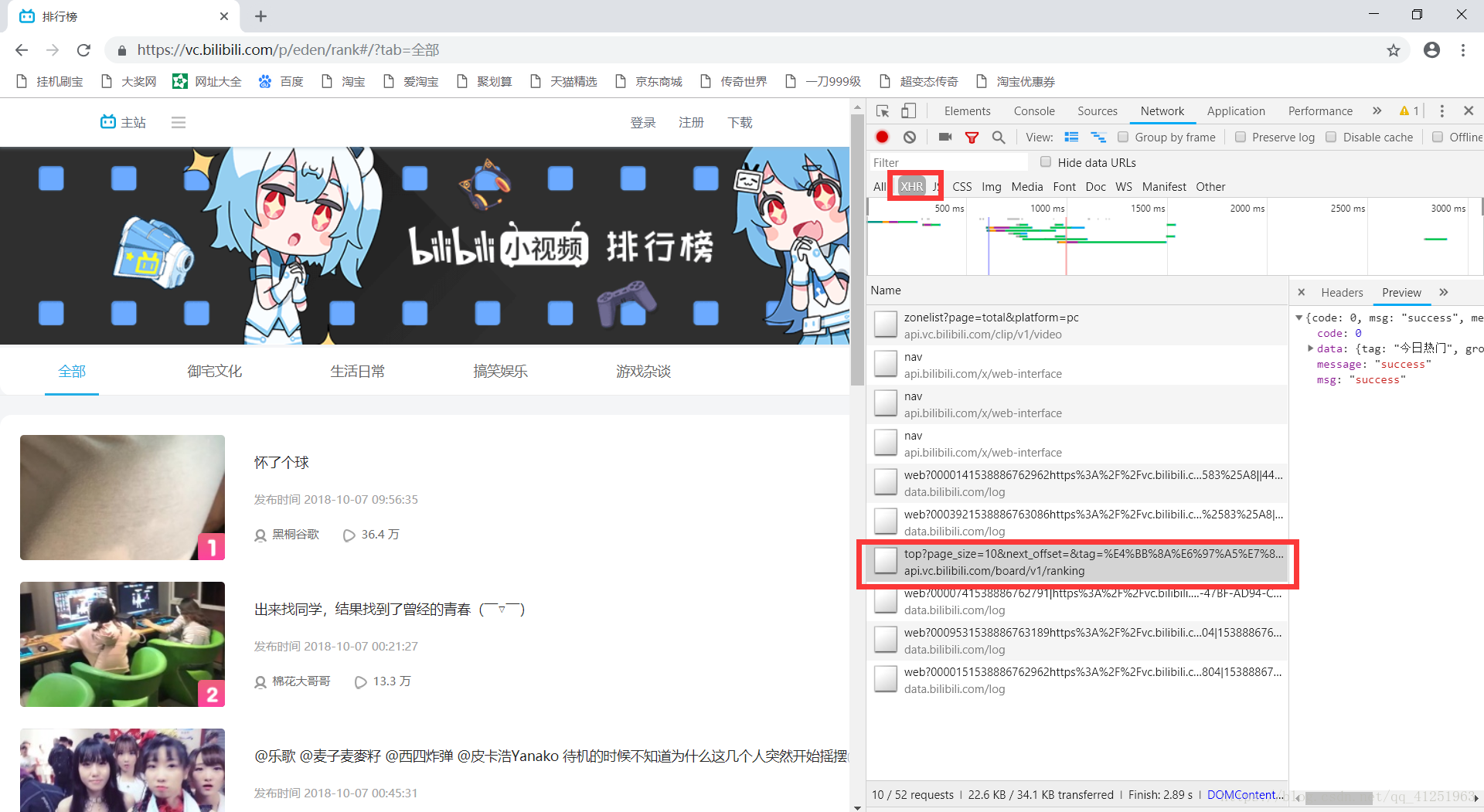Bookmark this page with star icon
Screen dimensions: 1484x812
pos(1394,50)
